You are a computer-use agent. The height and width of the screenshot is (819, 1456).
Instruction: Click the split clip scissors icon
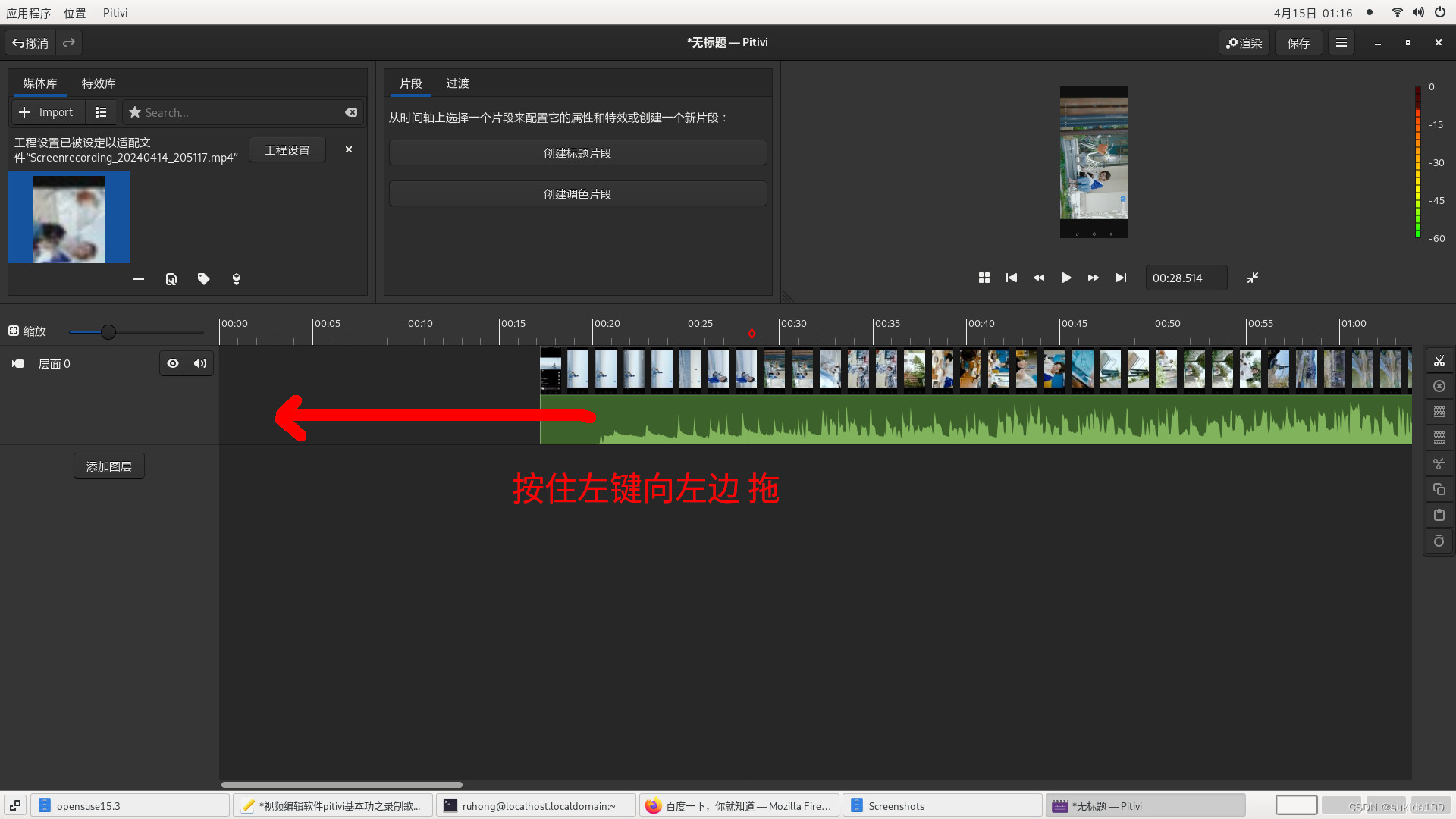(1439, 361)
